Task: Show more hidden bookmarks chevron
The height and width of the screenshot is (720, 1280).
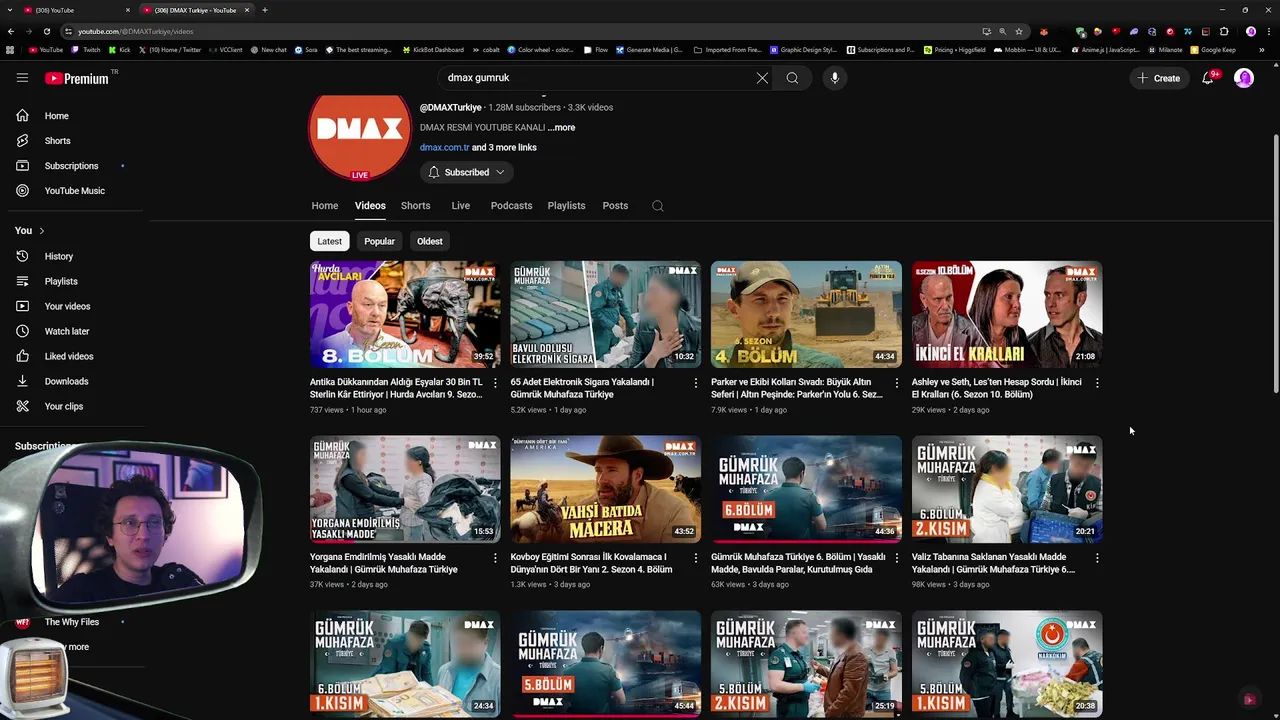Action: (1262, 49)
